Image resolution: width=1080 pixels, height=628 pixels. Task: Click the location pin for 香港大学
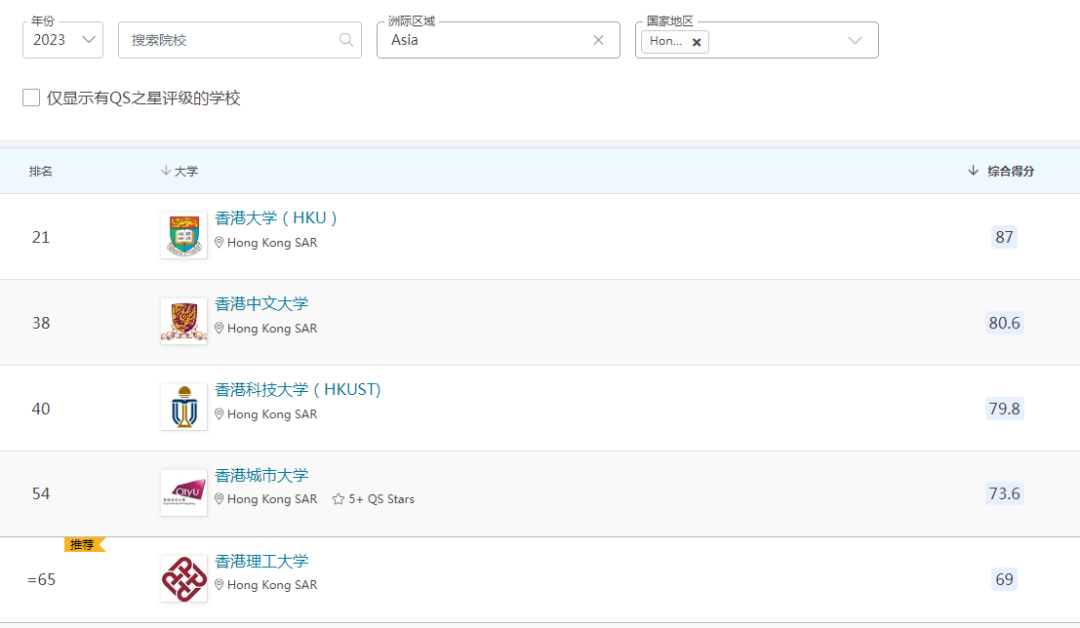pos(219,242)
